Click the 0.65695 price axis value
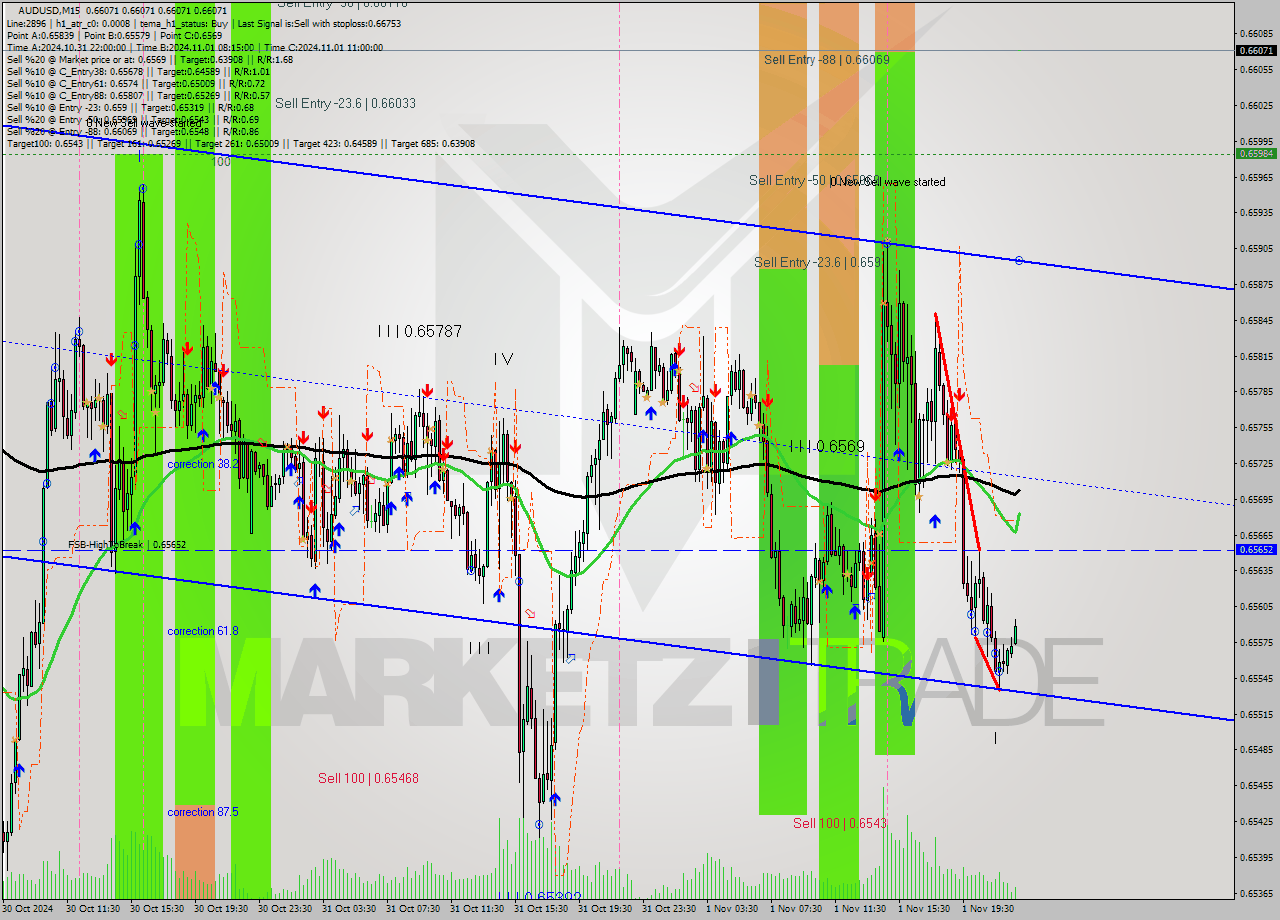Screen dimensions: 1280x920 1256,499
